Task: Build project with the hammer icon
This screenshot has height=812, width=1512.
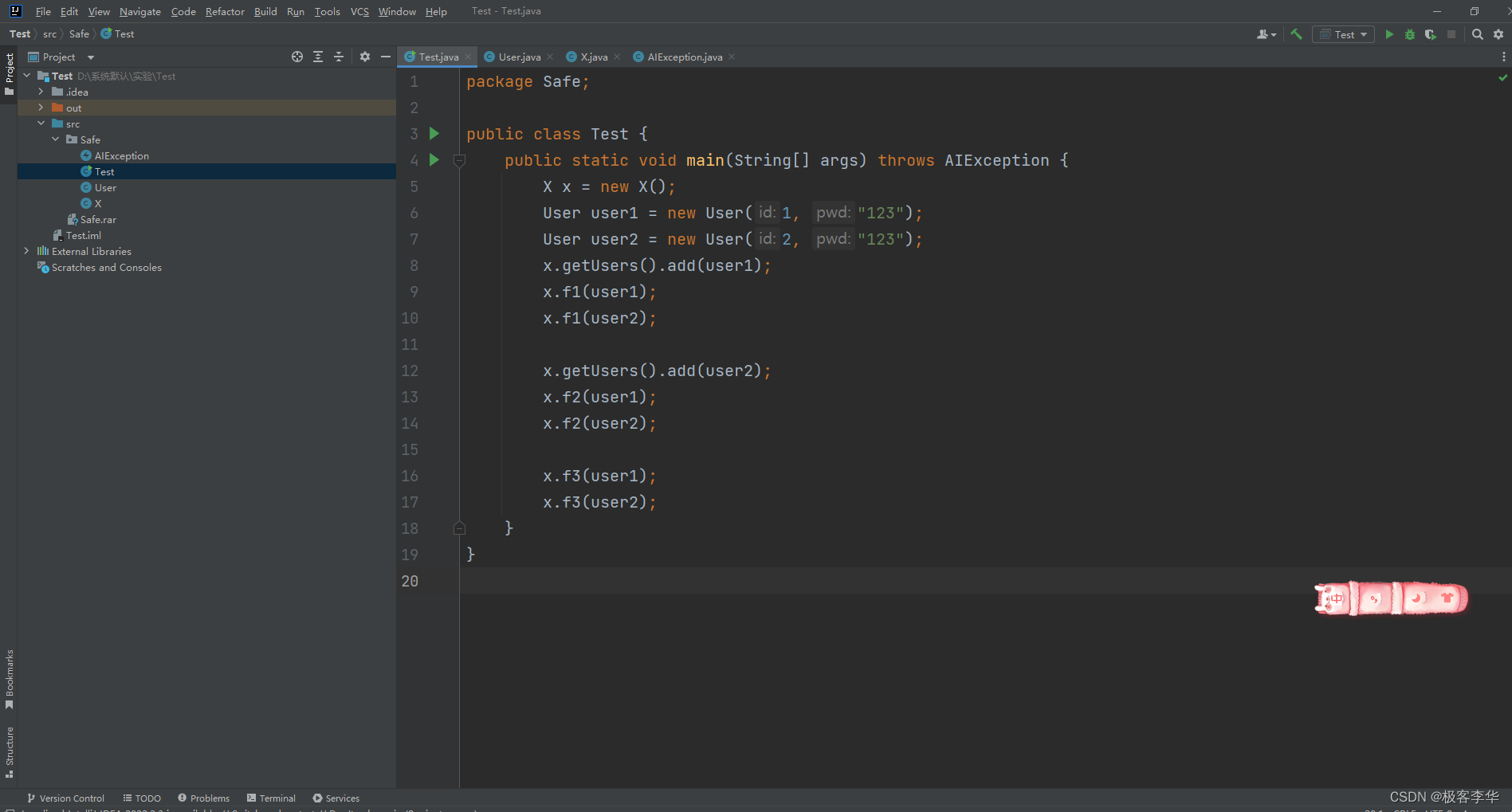Action: pos(1296,34)
